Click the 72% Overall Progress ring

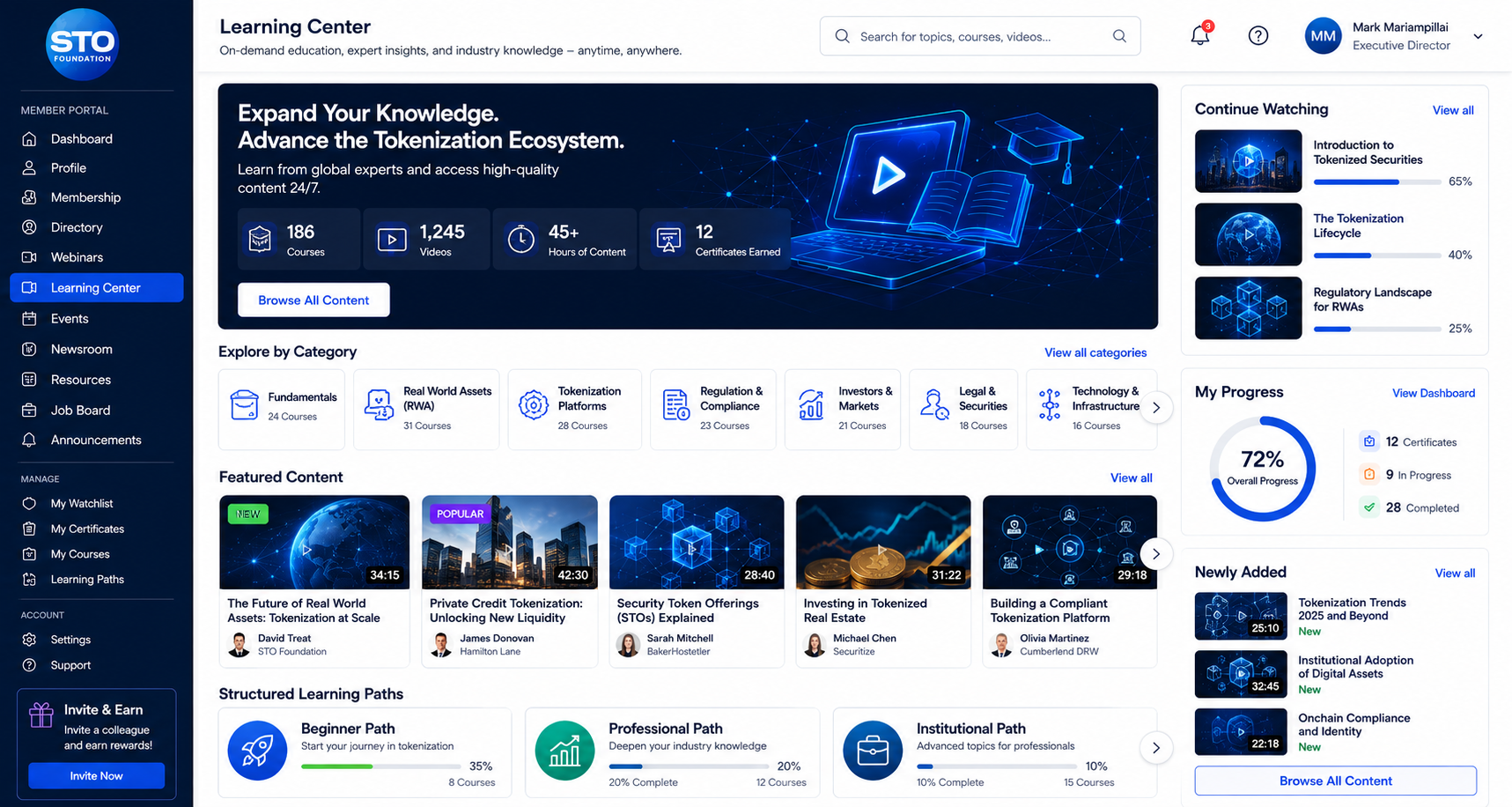[1262, 469]
